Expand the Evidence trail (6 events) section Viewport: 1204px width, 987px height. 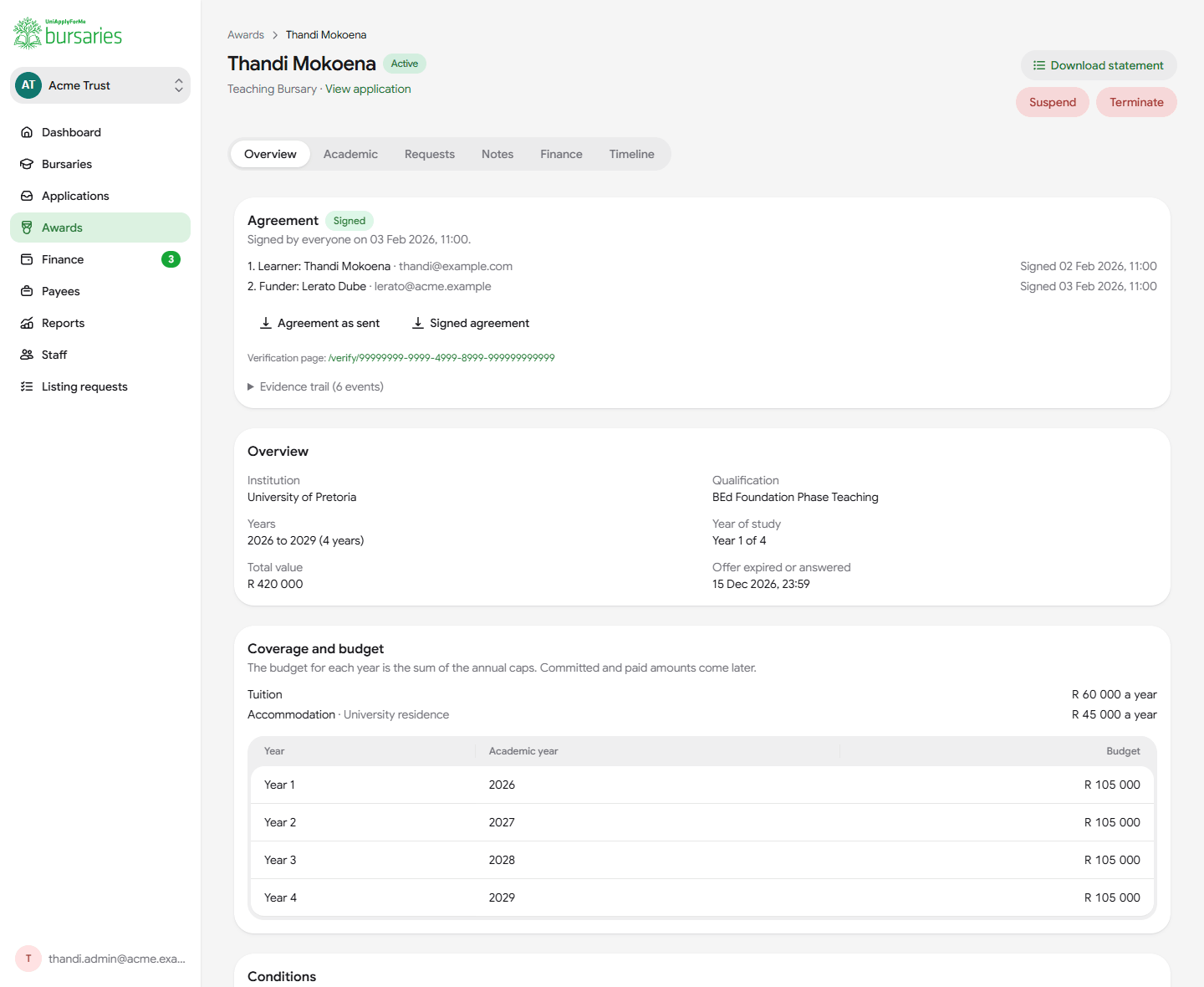tap(315, 386)
